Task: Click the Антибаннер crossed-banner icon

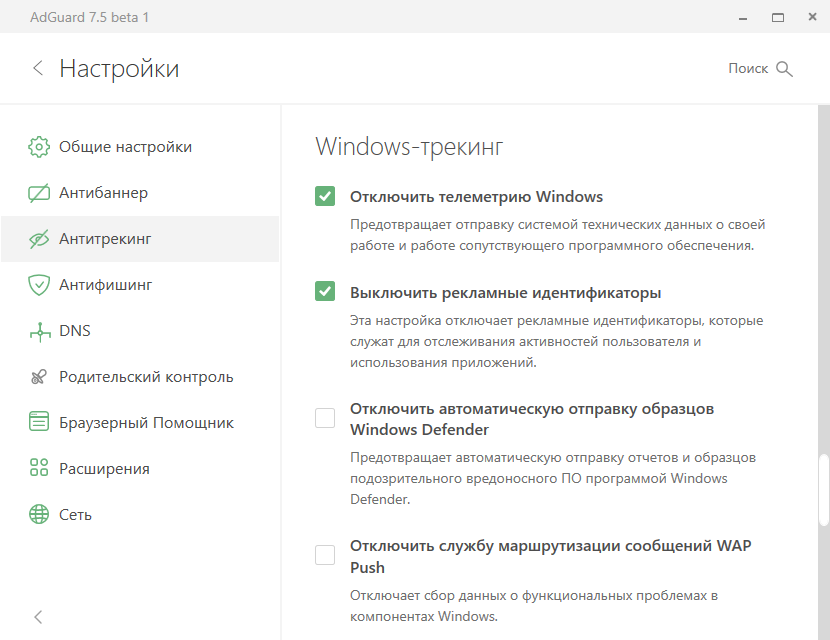Action: [x=39, y=193]
